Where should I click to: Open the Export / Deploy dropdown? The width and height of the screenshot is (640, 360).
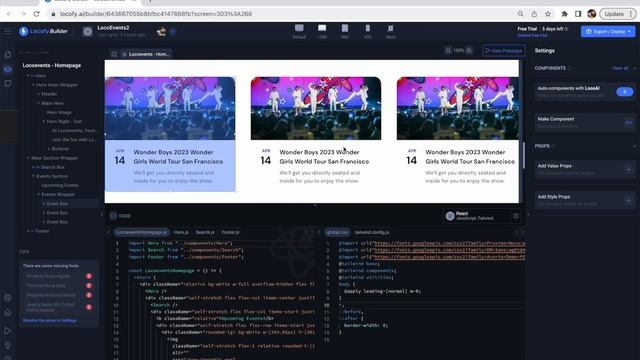coord(608,31)
